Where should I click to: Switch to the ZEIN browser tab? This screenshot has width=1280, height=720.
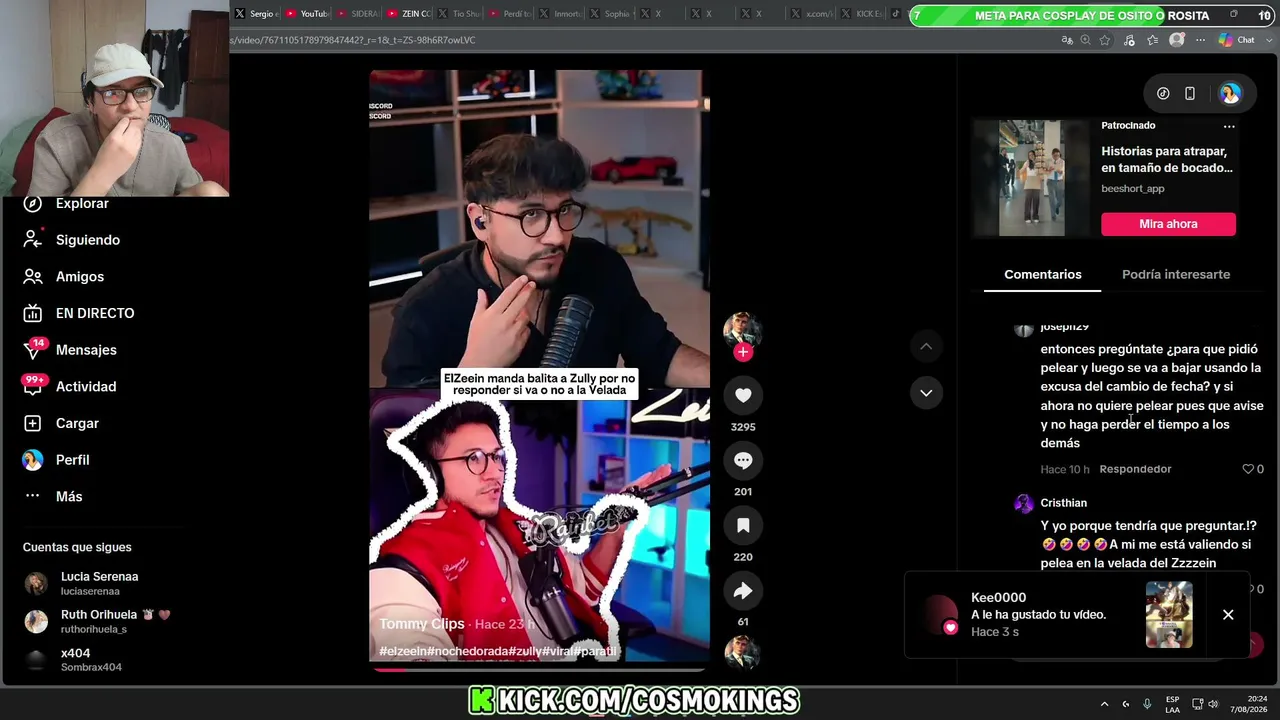[x=408, y=14]
